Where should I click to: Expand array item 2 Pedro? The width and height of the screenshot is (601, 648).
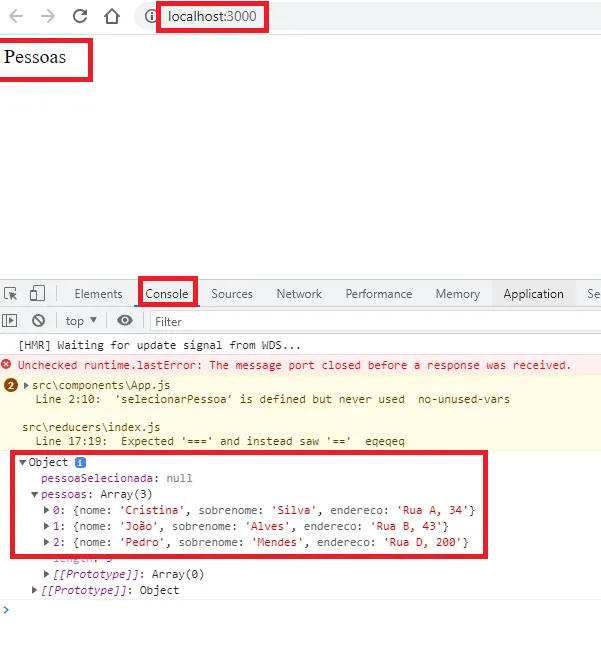pyautogui.click(x=47, y=542)
